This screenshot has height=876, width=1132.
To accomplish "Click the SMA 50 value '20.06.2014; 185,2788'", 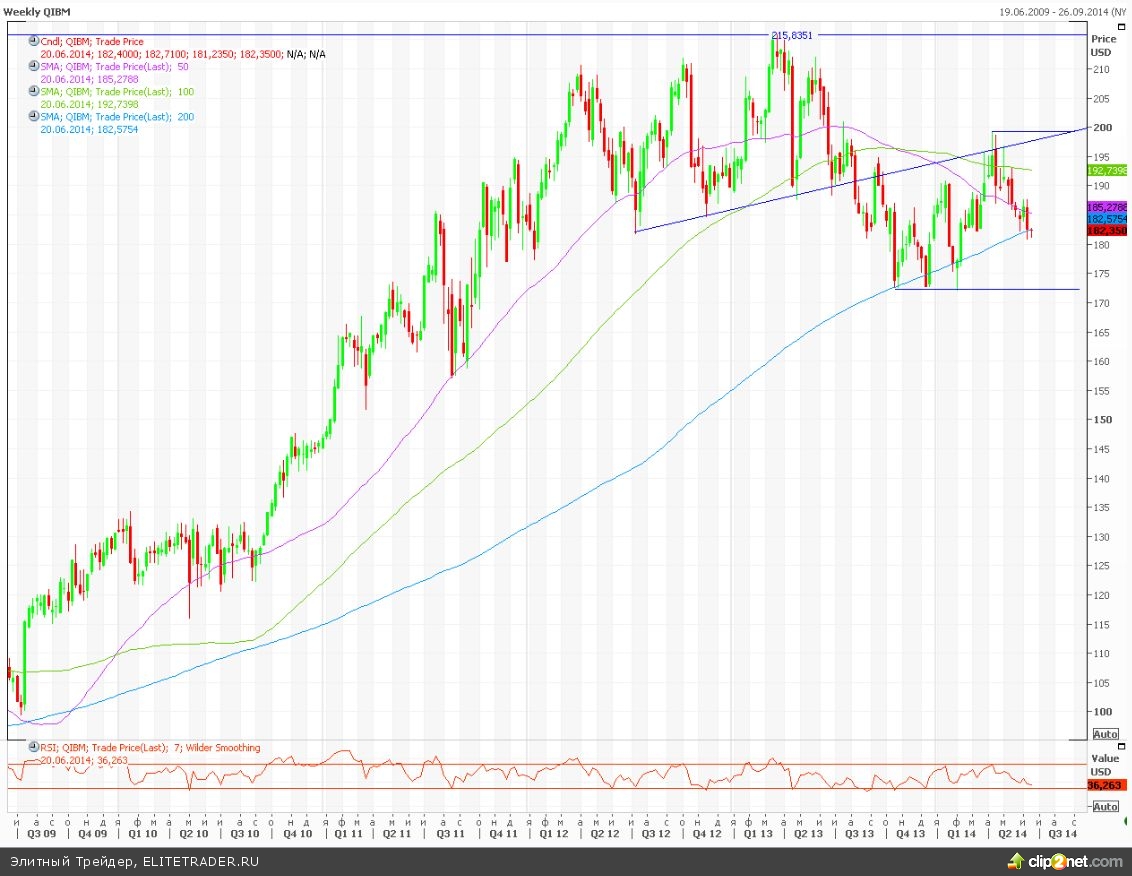I will 89,79.
